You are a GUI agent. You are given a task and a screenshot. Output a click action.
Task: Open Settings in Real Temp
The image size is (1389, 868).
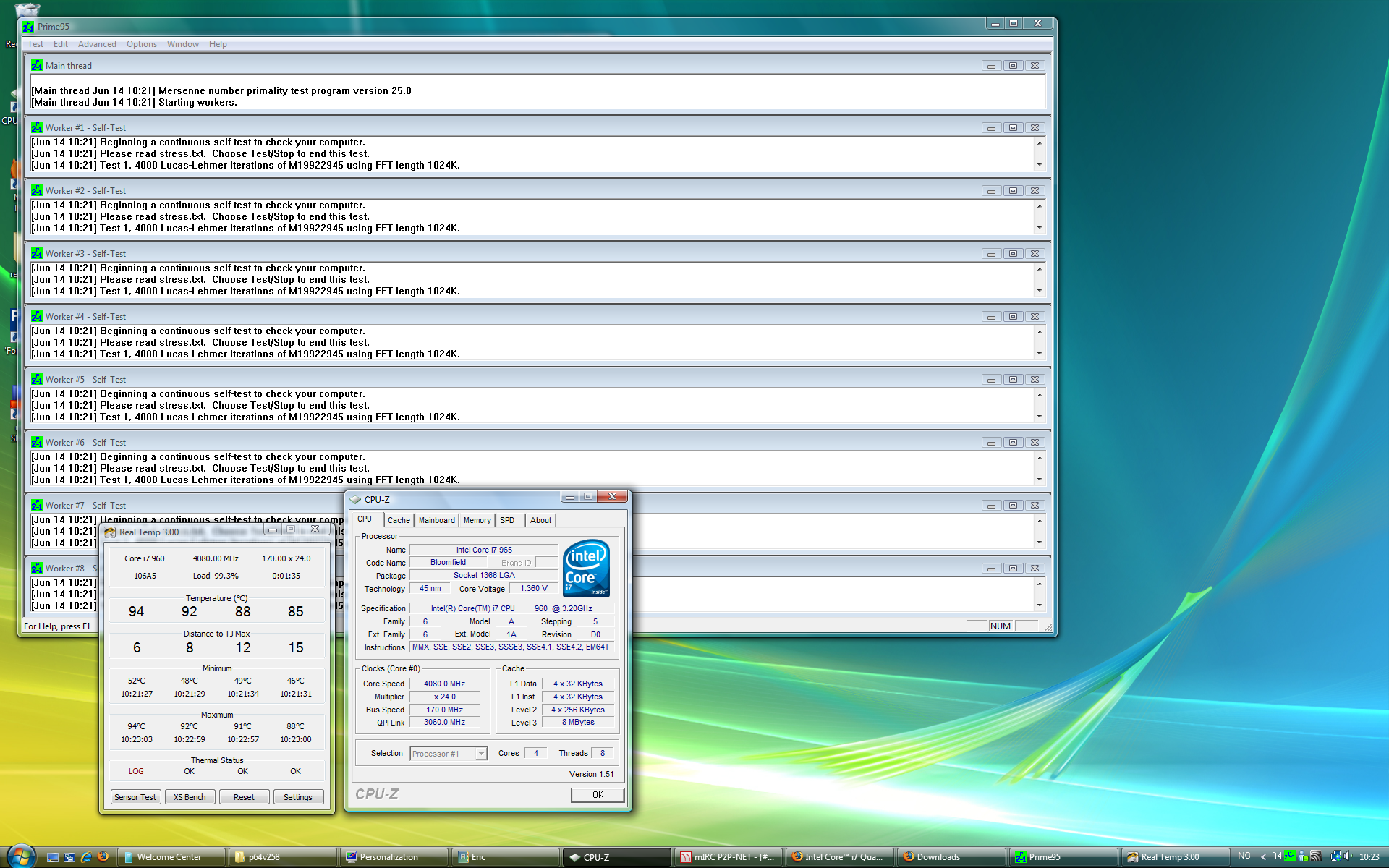[x=298, y=797]
